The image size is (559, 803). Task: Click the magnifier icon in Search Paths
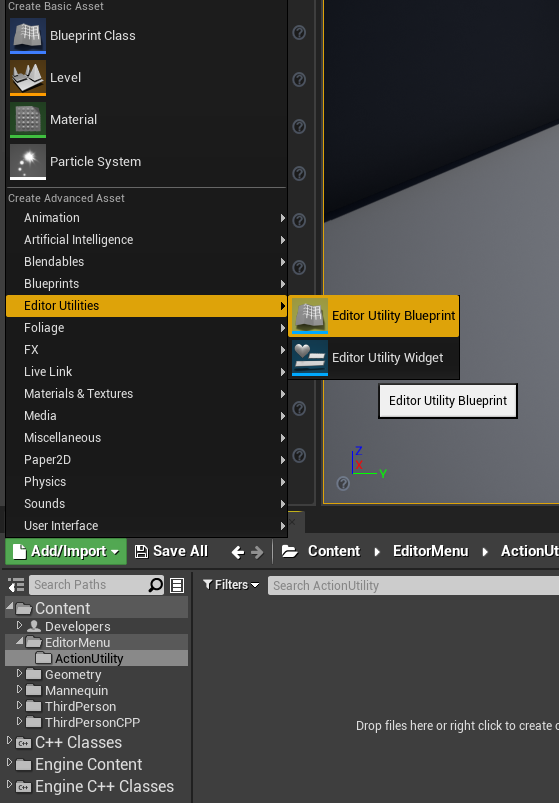click(x=156, y=585)
